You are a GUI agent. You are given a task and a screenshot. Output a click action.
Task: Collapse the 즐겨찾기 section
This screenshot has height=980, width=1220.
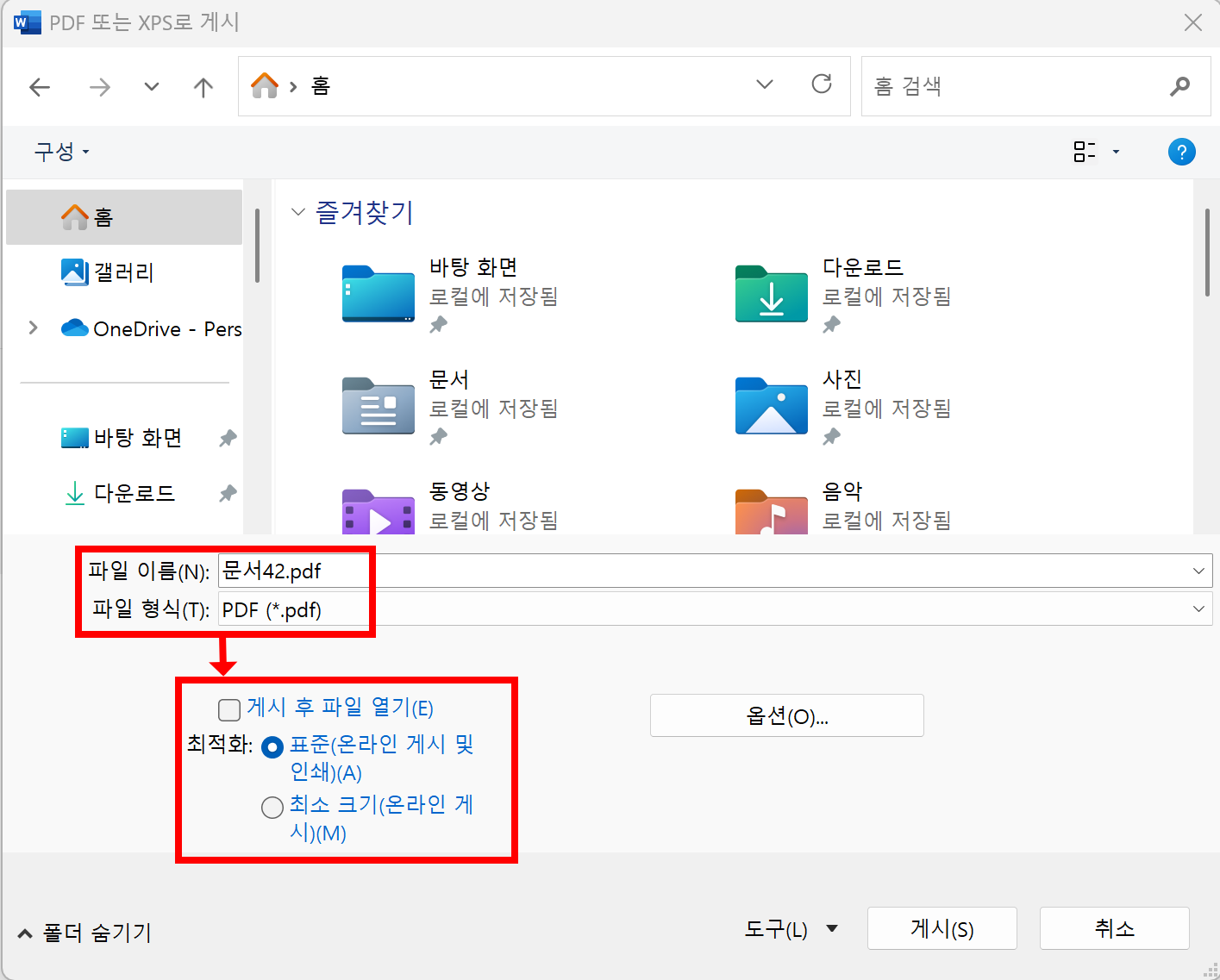[298, 212]
